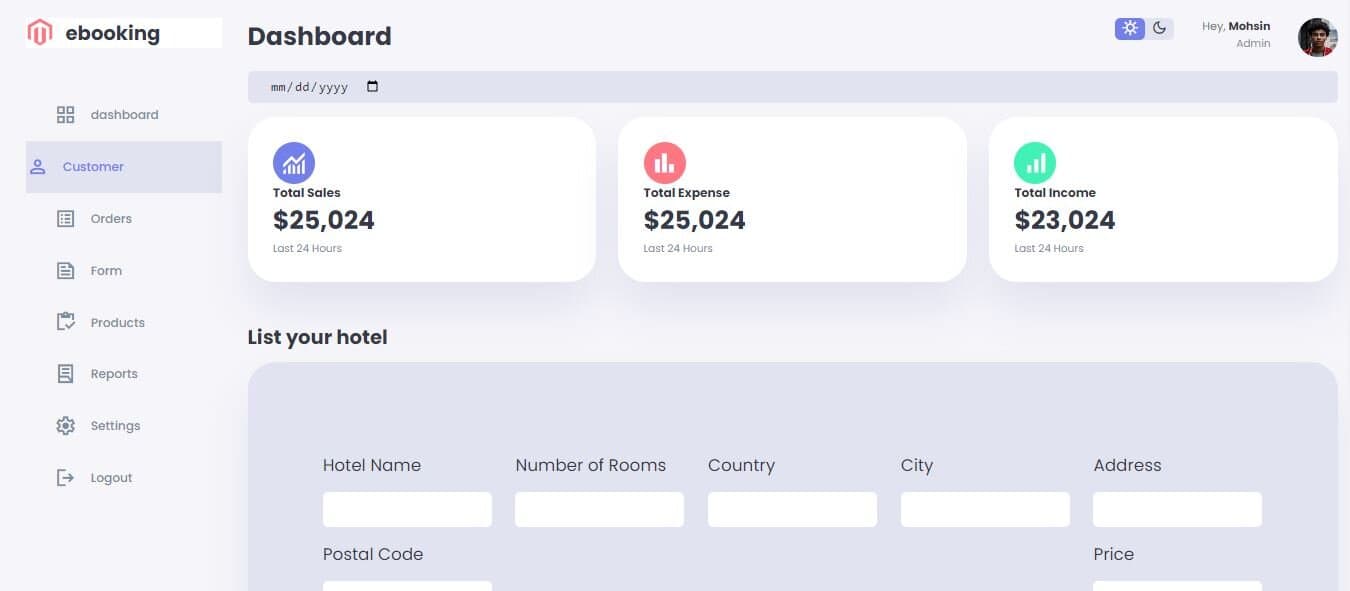Switch to dark mode moon toggle
The width and height of the screenshot is (1350, 591).
point(1160,28)
